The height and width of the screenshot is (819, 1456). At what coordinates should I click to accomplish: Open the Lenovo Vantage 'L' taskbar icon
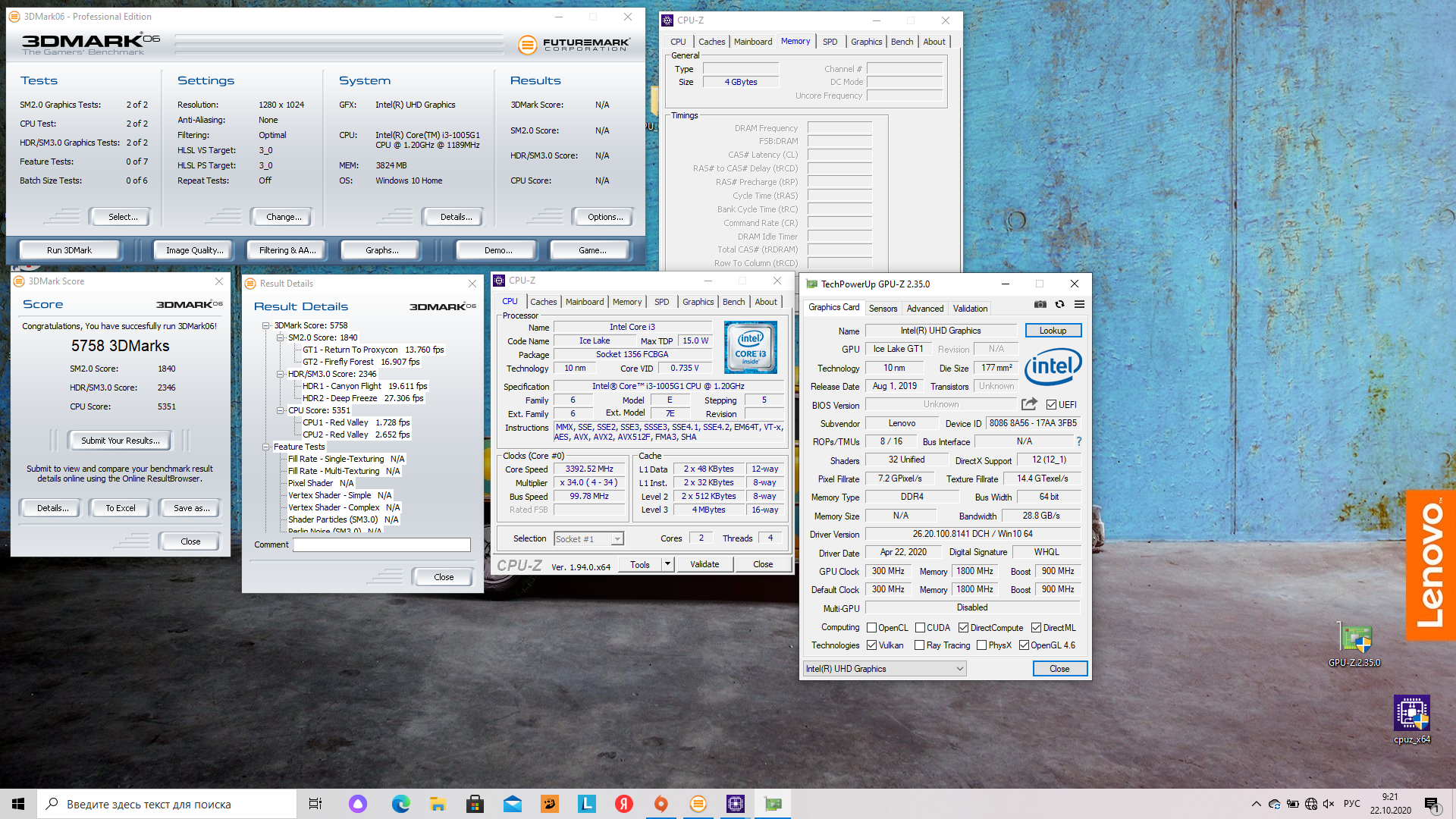[586, 804]
